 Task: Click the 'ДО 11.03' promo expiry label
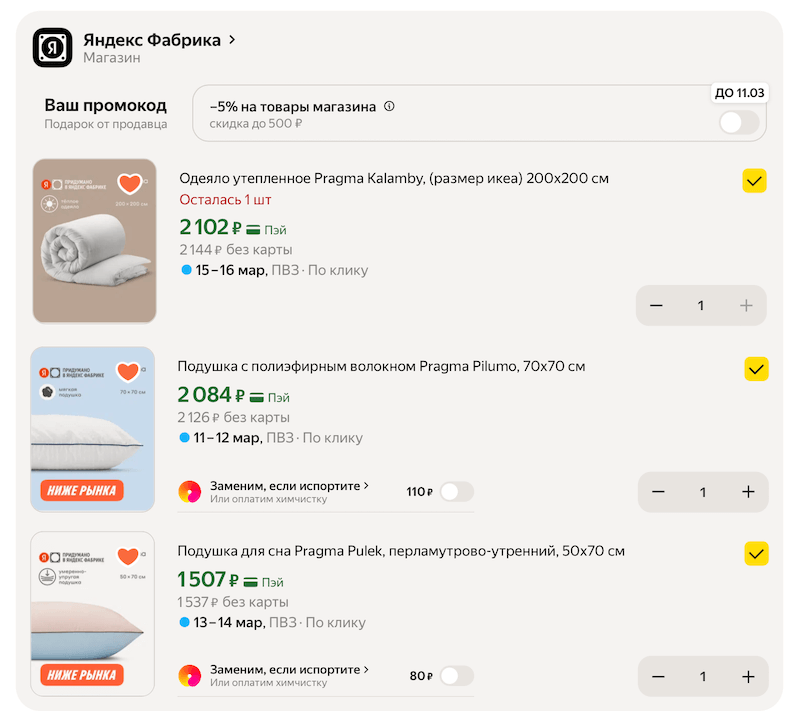tap(739, 93)
